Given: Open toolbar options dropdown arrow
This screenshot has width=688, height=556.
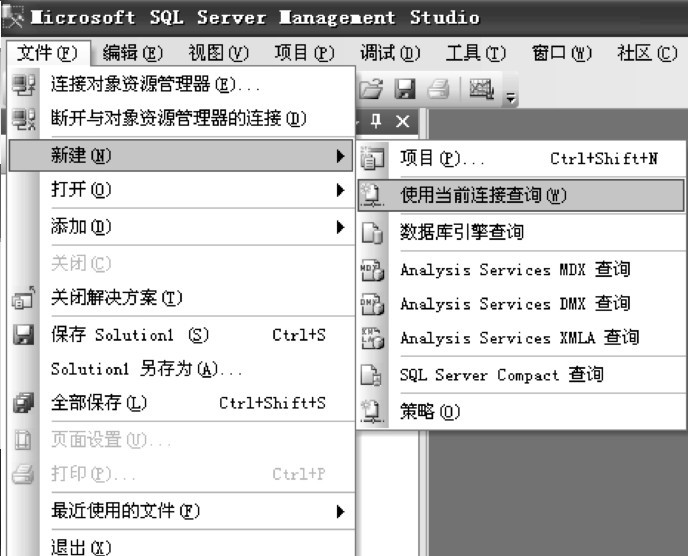Looking at the screenshot, I should 510,97.
